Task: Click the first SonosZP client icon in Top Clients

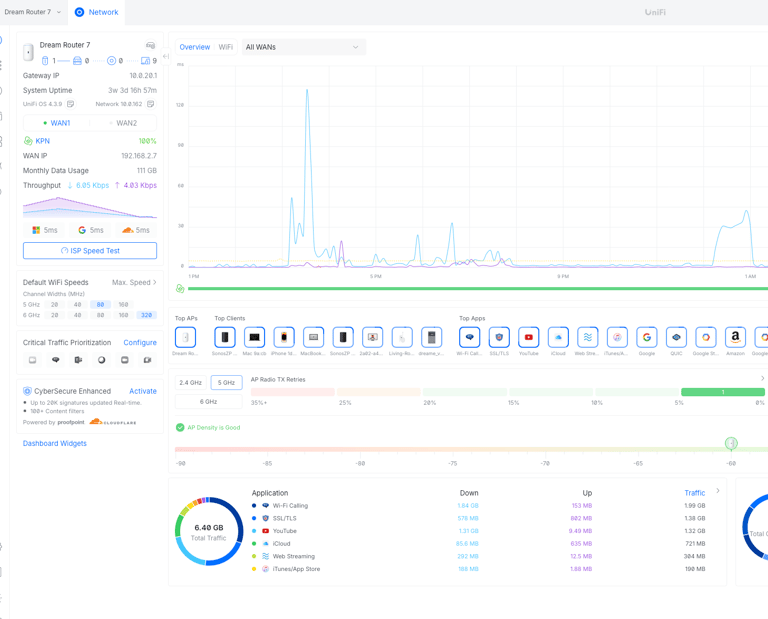Action: pos(225,337)
